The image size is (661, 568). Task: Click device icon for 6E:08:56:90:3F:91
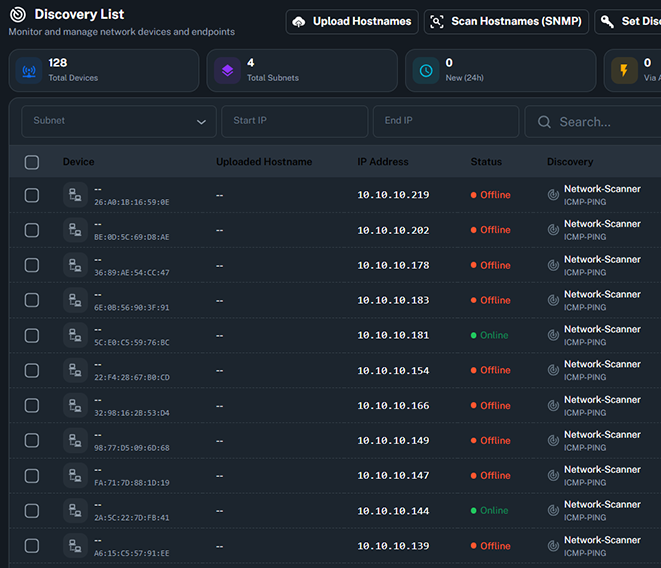tap(75, 300)
